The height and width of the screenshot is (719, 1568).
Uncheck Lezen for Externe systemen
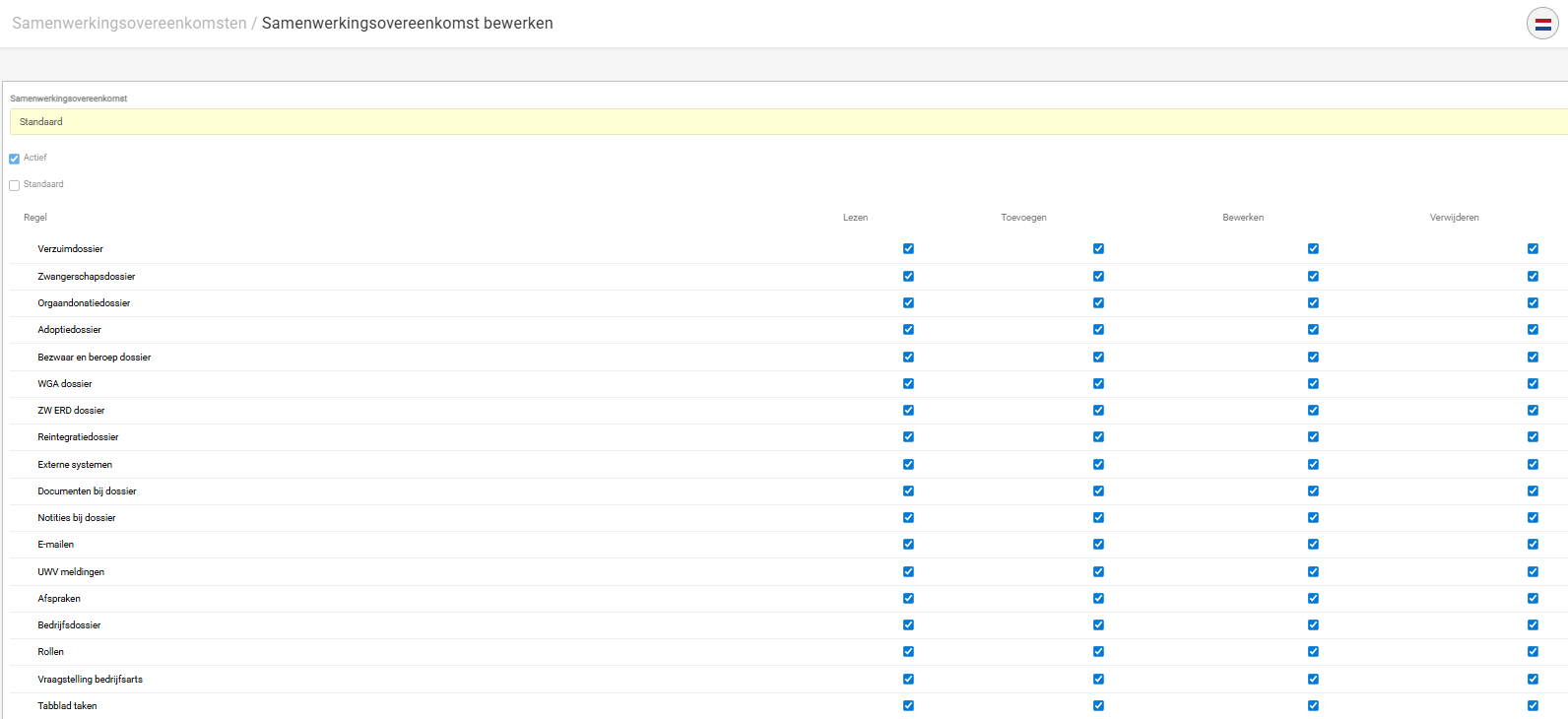908,465
